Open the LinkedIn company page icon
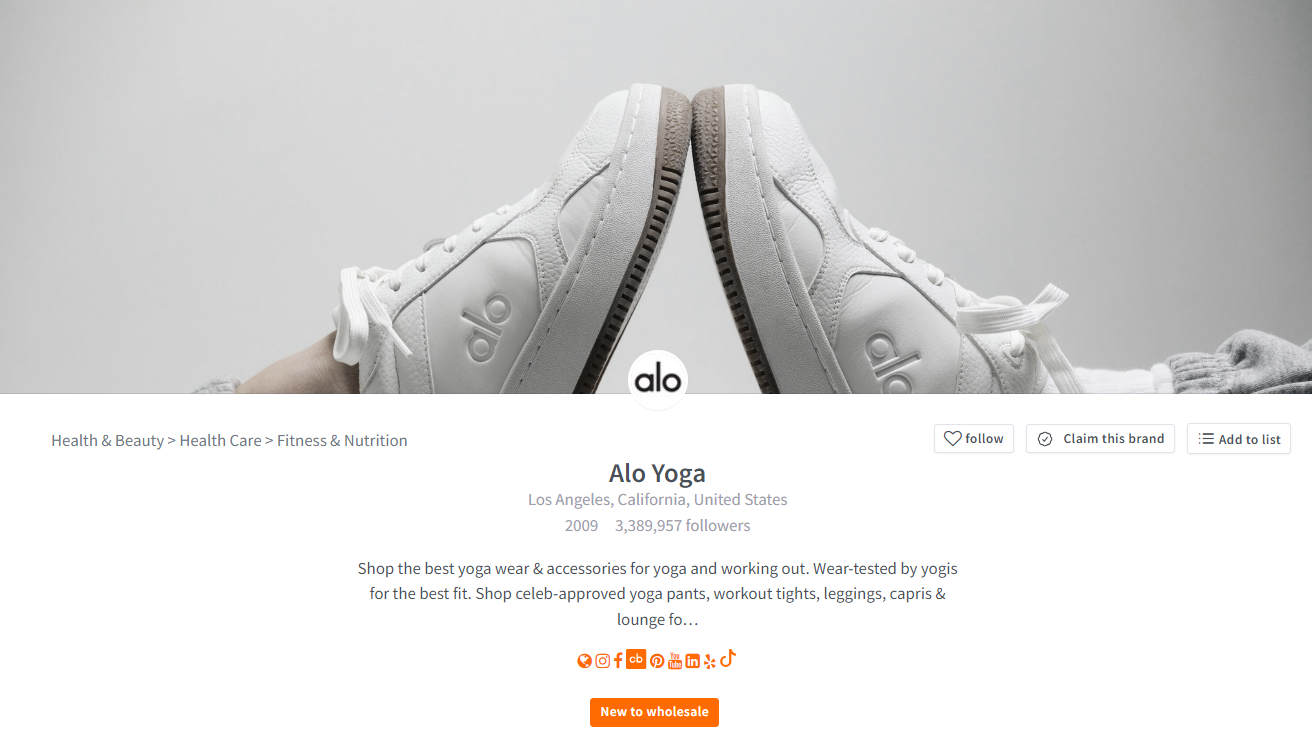 pyautogui.click(x=692, y=661)
